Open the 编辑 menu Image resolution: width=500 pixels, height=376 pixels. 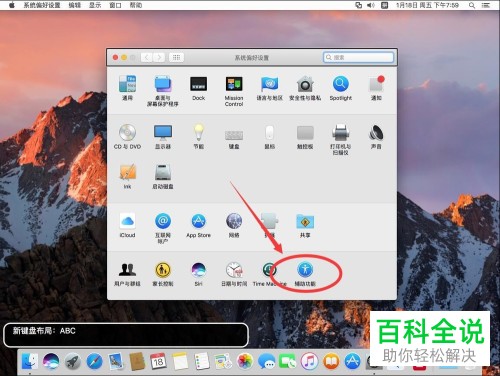(75, 5)
